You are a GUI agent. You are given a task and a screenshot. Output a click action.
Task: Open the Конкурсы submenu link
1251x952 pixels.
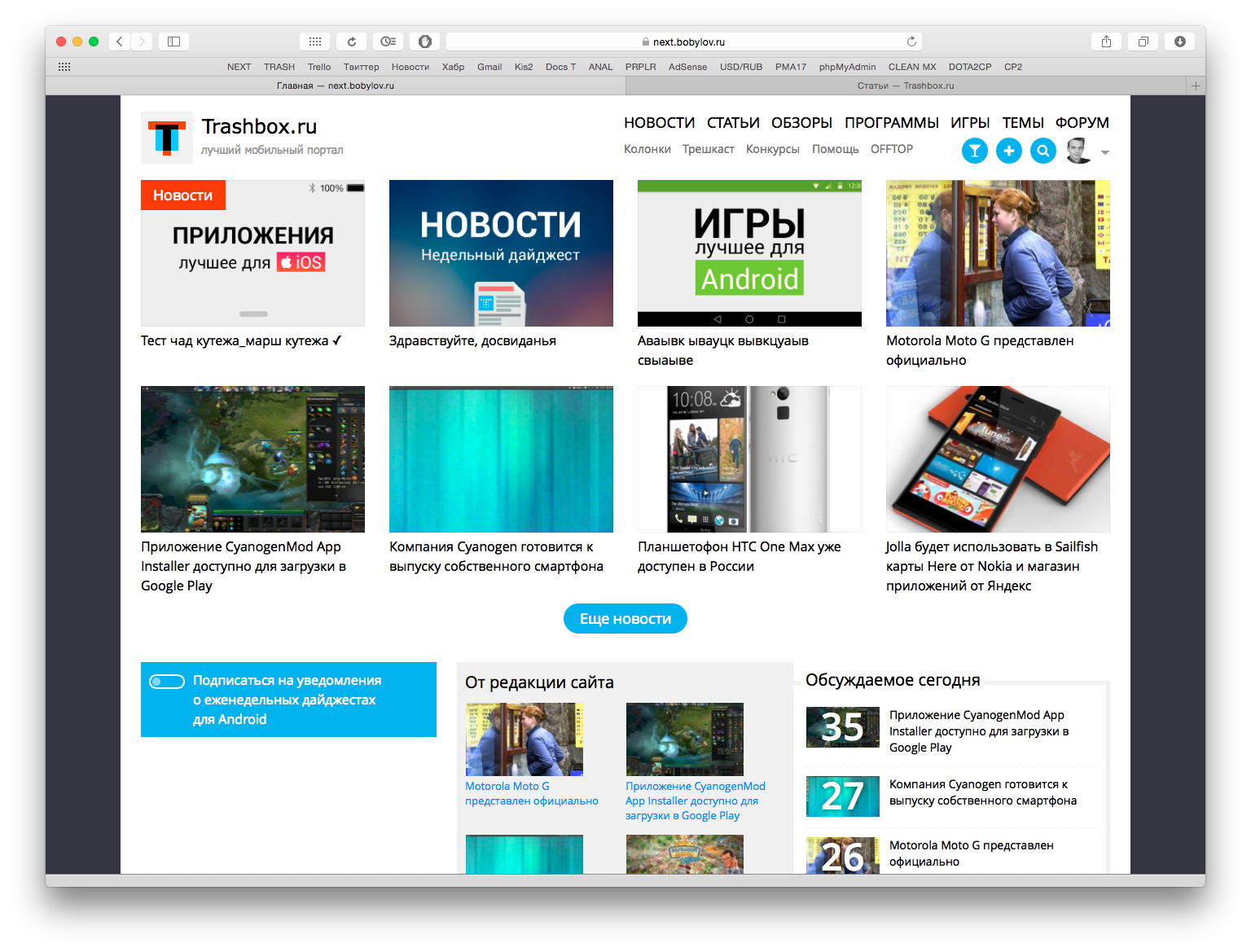point(773,149)
